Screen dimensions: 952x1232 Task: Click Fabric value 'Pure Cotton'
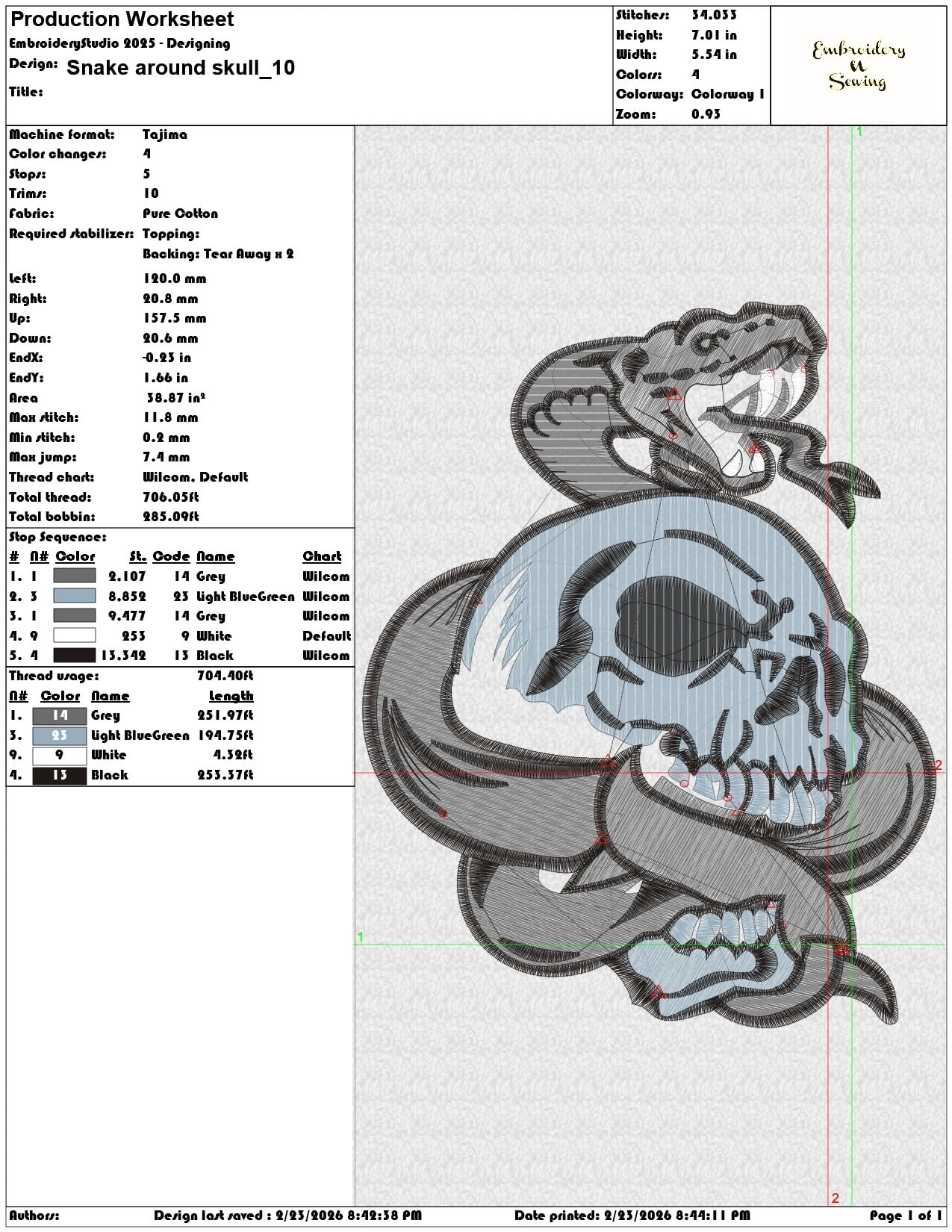pyautogui.click(x=181, y=214)
